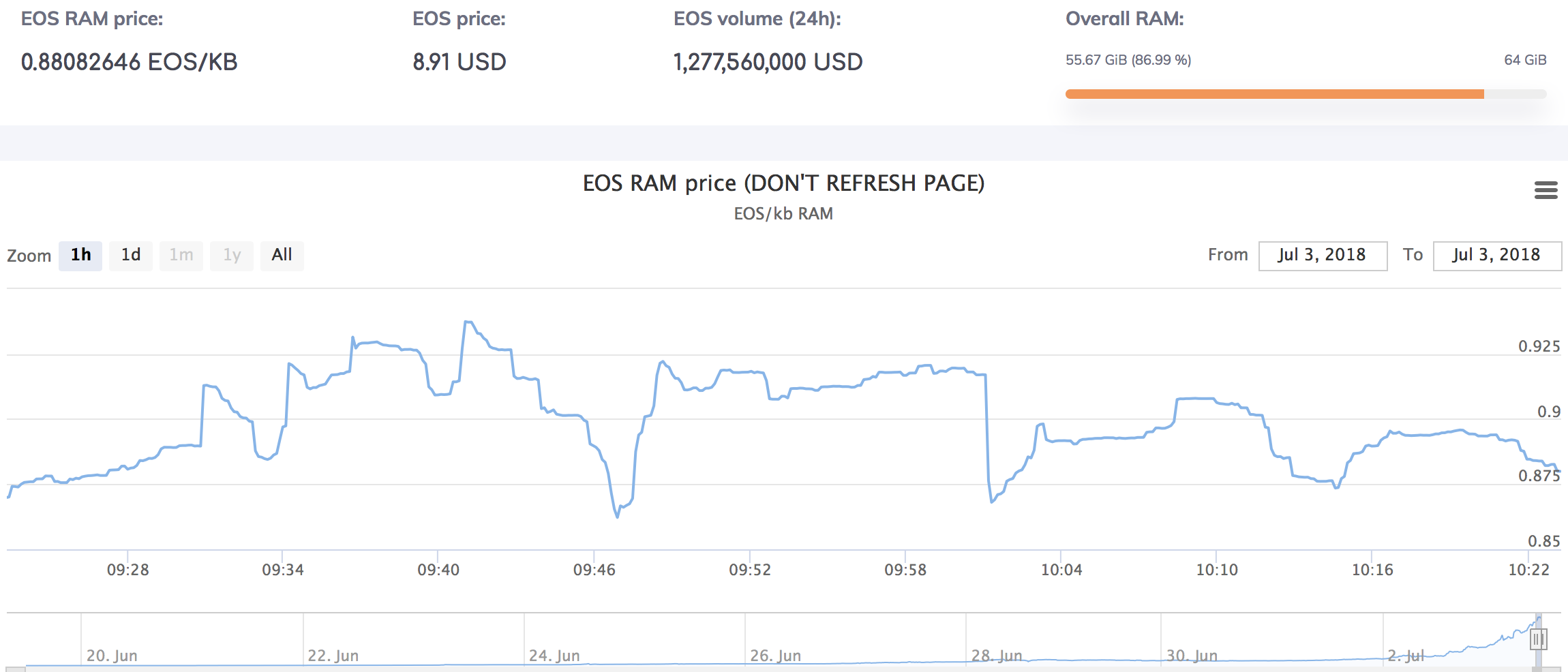
Task: Select the 1h zoom range
Action: coord(80,256)
